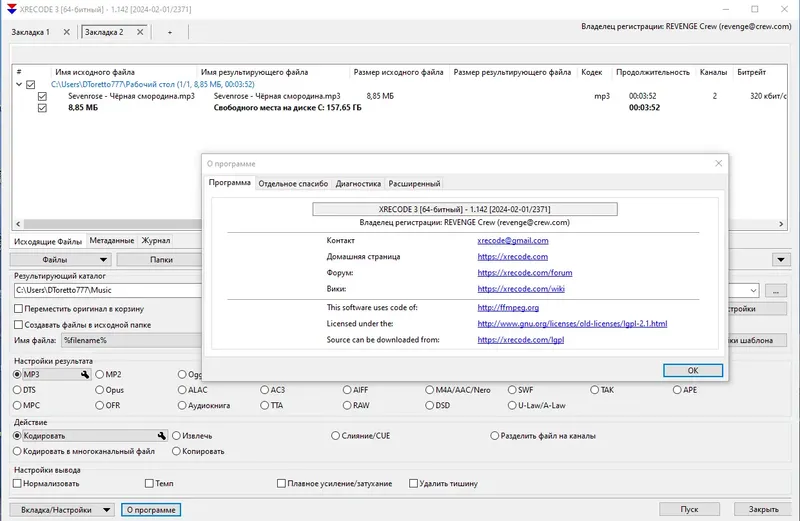Select AC3 output format

(x=264, y=390)
